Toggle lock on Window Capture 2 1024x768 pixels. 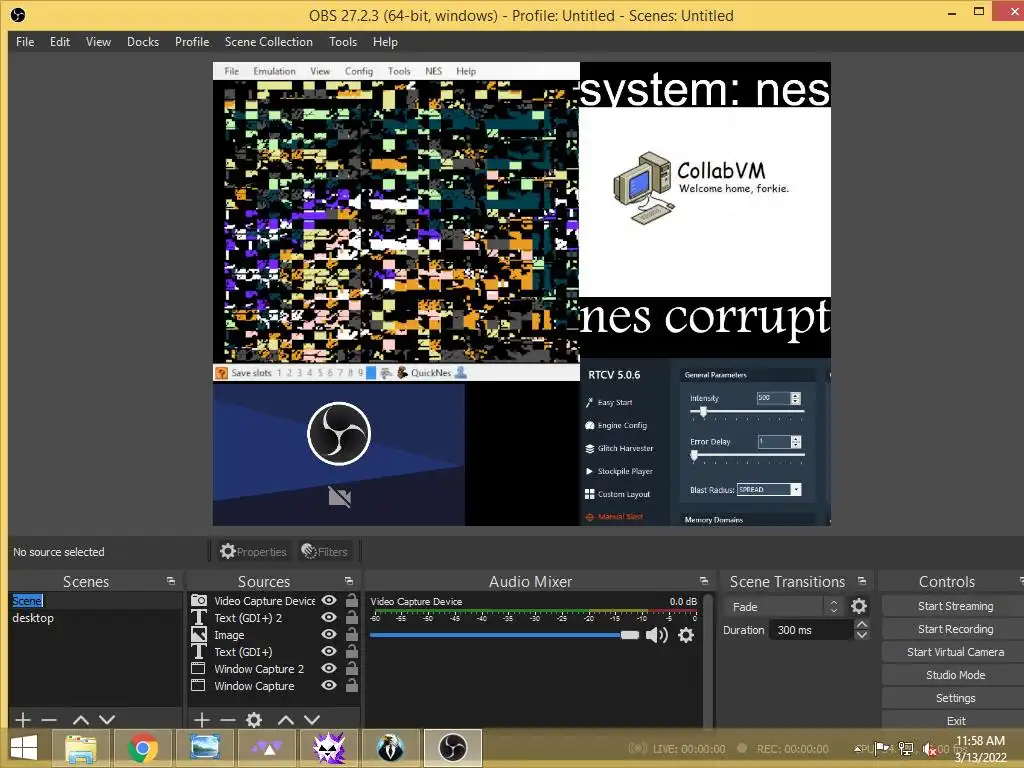click(351, 668)
